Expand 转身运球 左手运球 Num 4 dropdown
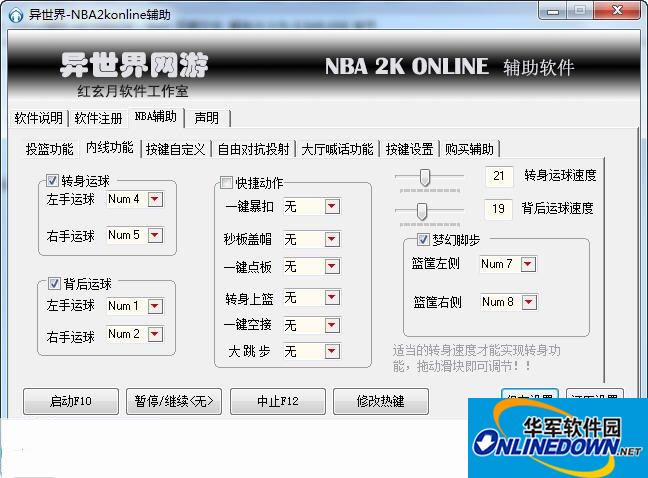Image resolution: width=648 pixels, height=478 pixels. pyautogui.click(x=155, y=199)
